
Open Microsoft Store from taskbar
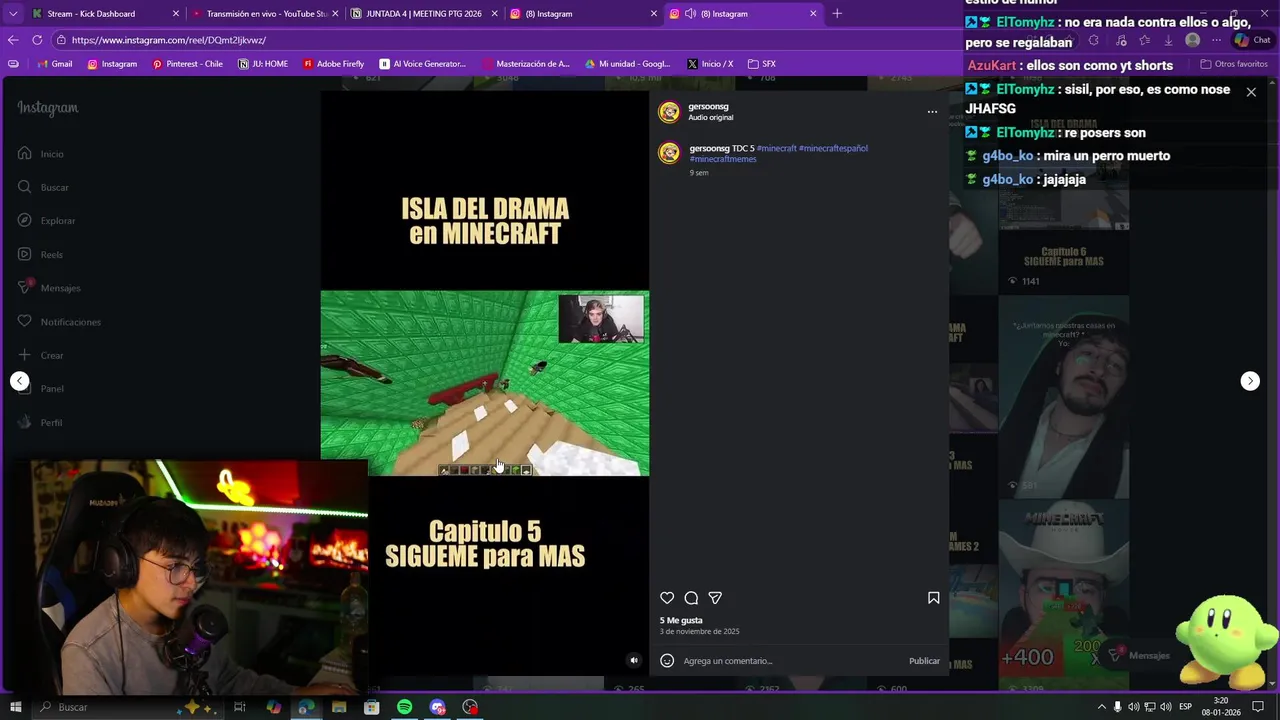point(372,707)
